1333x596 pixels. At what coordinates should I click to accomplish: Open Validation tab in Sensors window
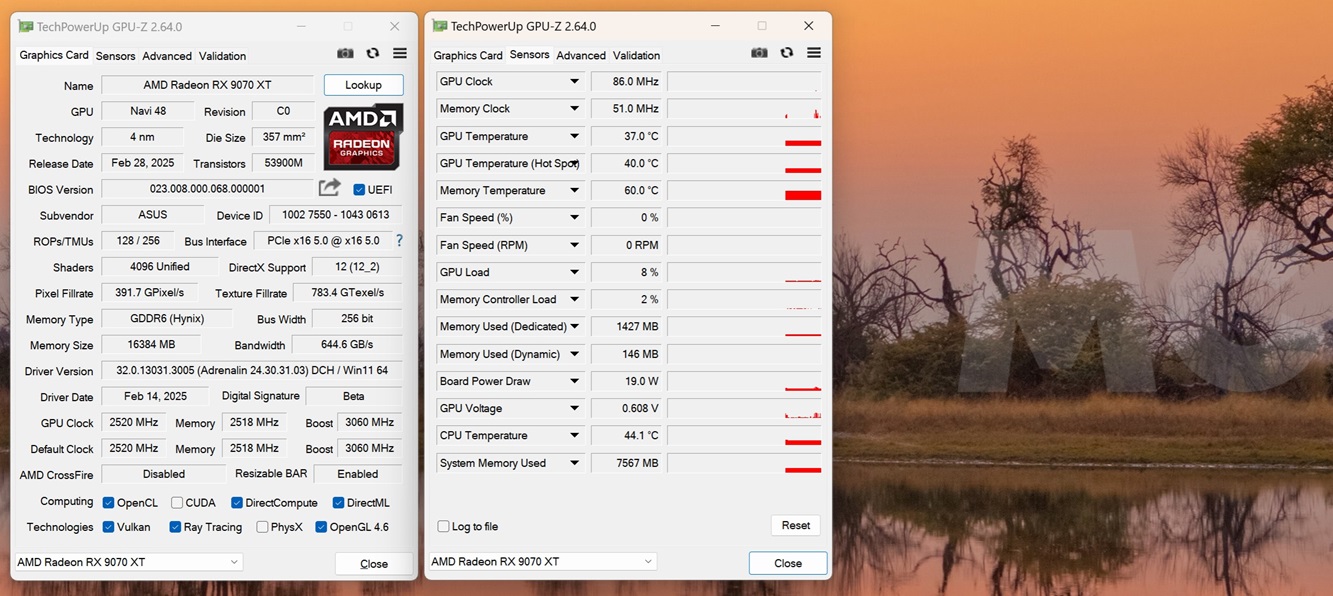636,55
